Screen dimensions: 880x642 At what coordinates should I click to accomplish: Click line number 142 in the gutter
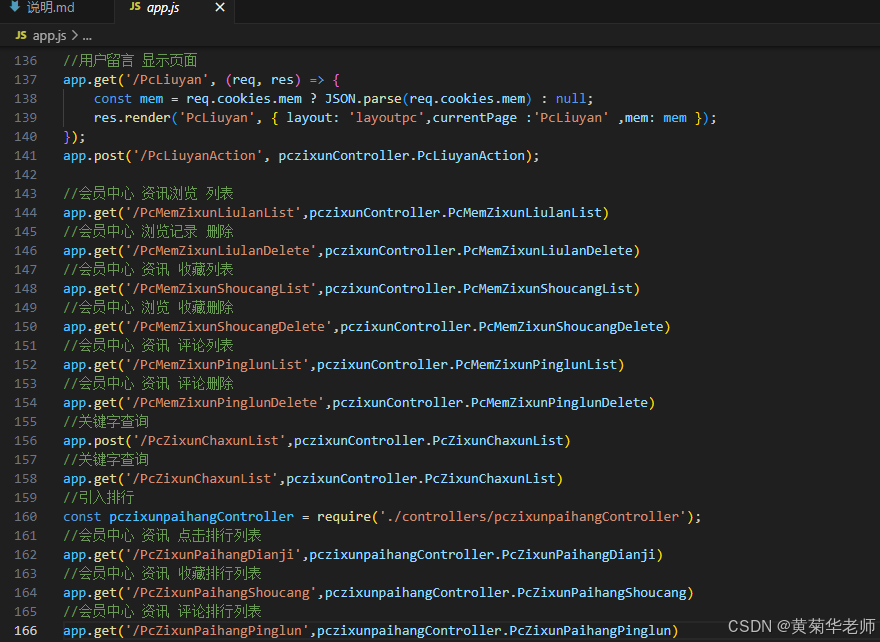[x=26, y=175]
